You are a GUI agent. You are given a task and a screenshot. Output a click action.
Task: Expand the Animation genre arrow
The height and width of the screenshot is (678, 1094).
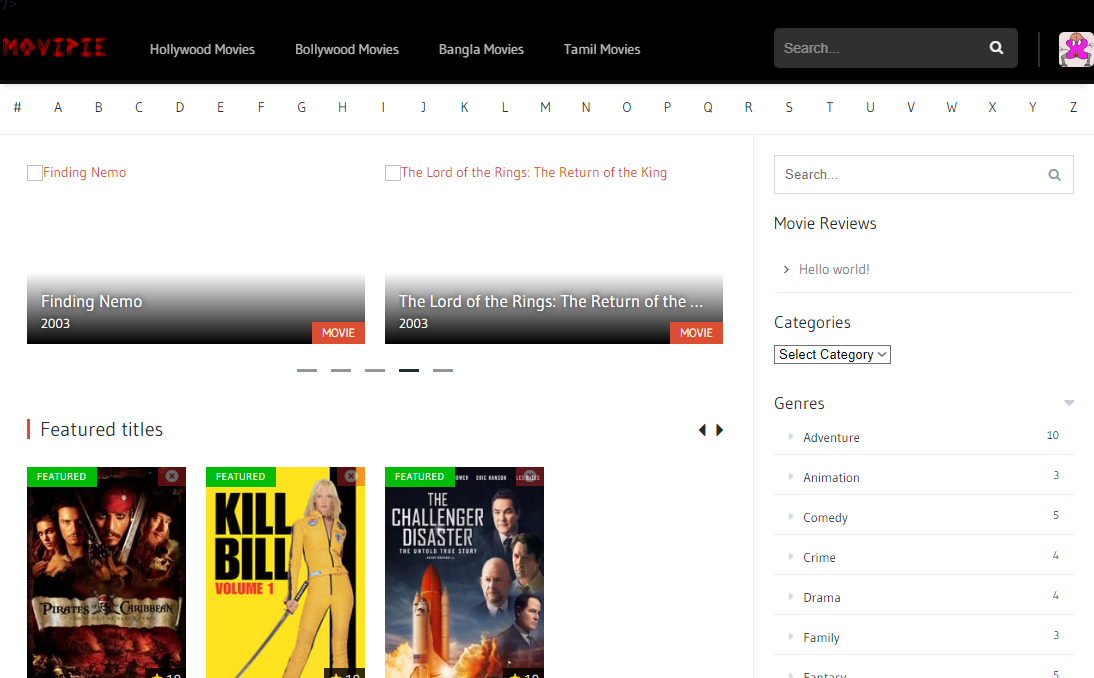point(790,476)
